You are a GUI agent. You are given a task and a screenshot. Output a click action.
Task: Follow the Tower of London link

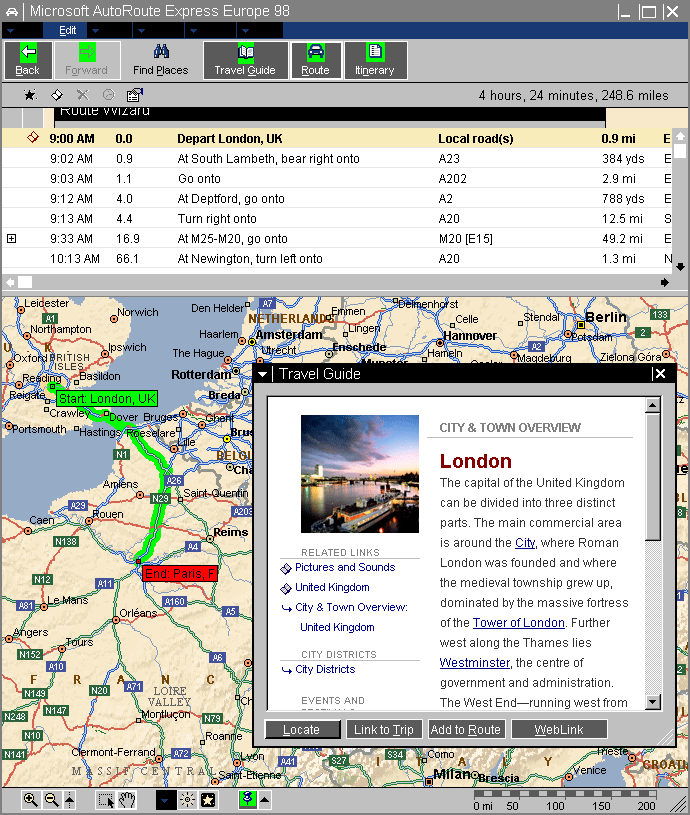point(519,623)
